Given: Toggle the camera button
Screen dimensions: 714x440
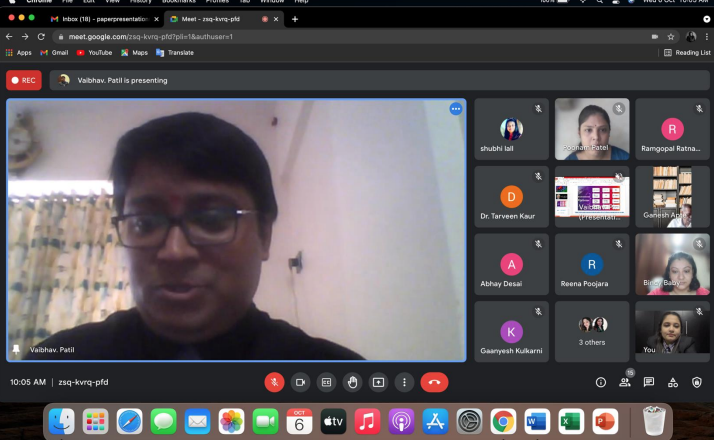Looking at the screenshot, I should pyautogui.click(x=300, y=383).
